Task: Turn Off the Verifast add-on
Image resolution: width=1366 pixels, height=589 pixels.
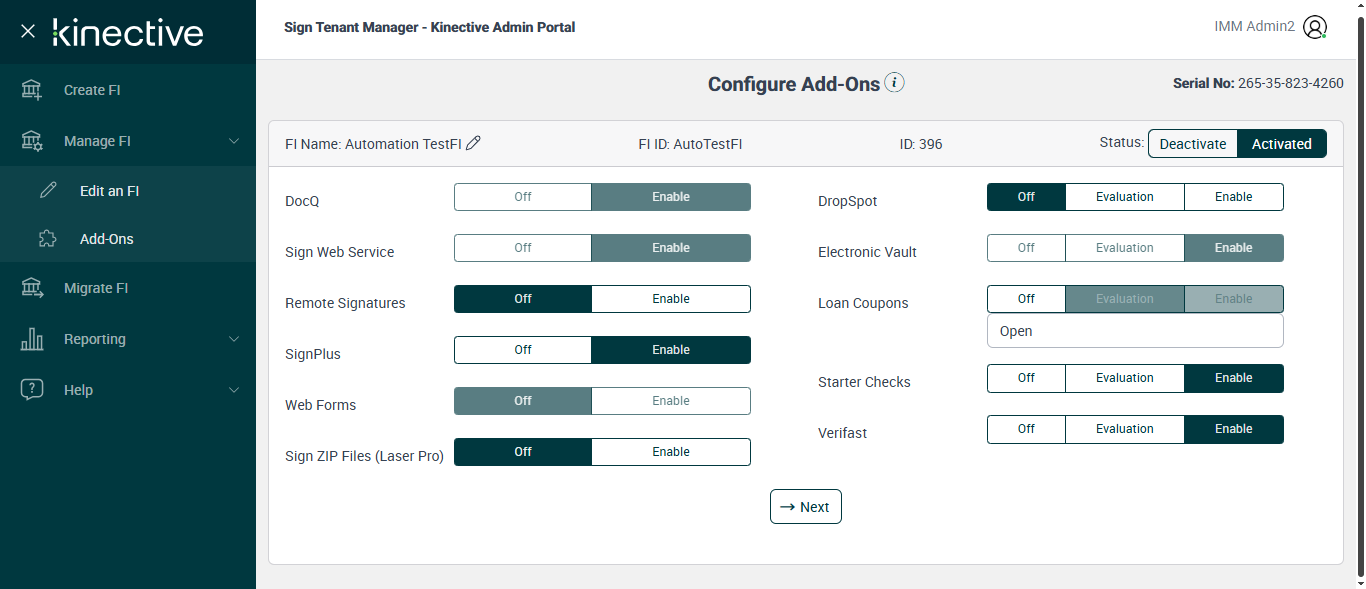Action: [x=1026, y=429]
